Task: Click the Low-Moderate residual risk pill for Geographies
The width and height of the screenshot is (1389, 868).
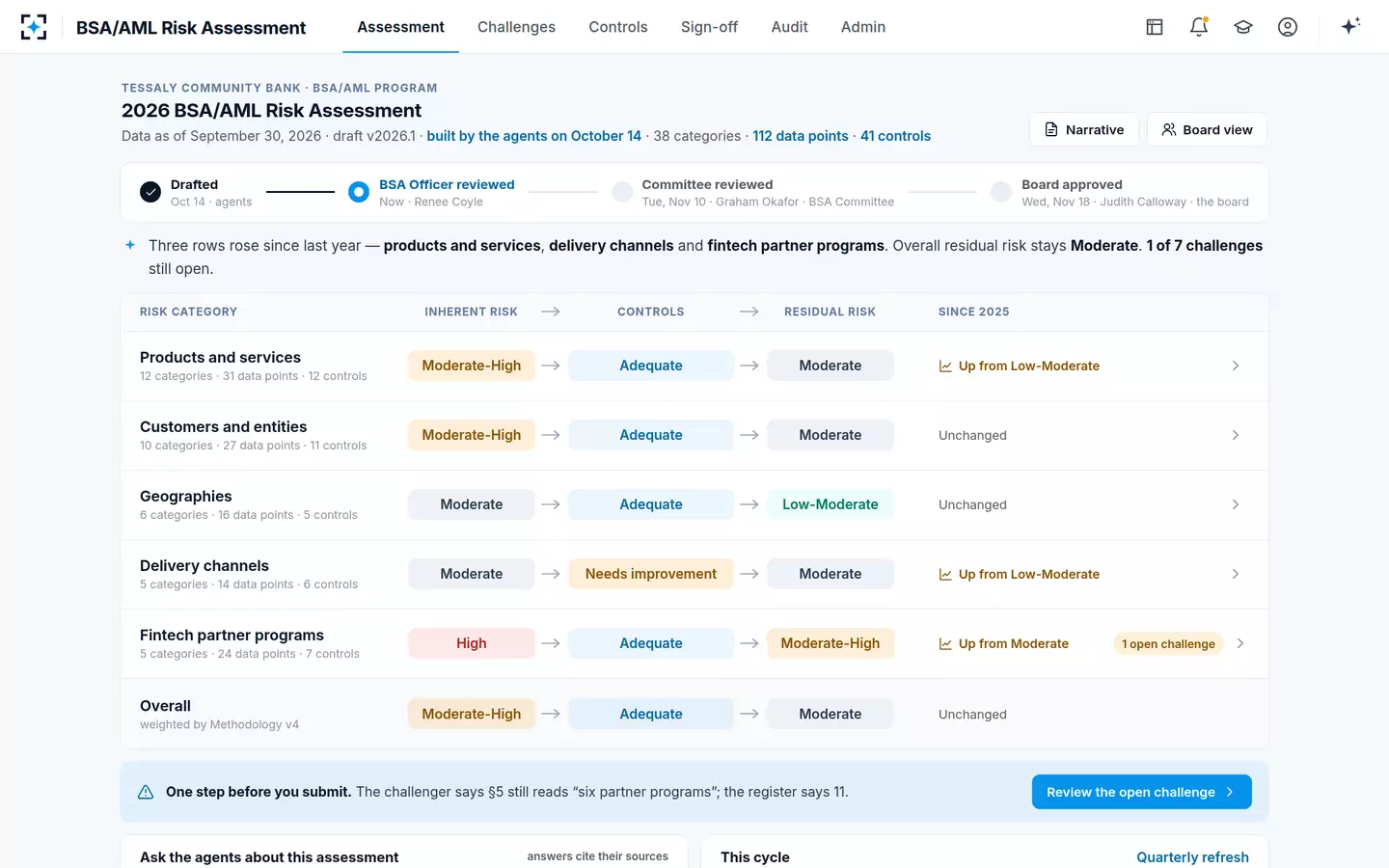Action: coord(831,504)
